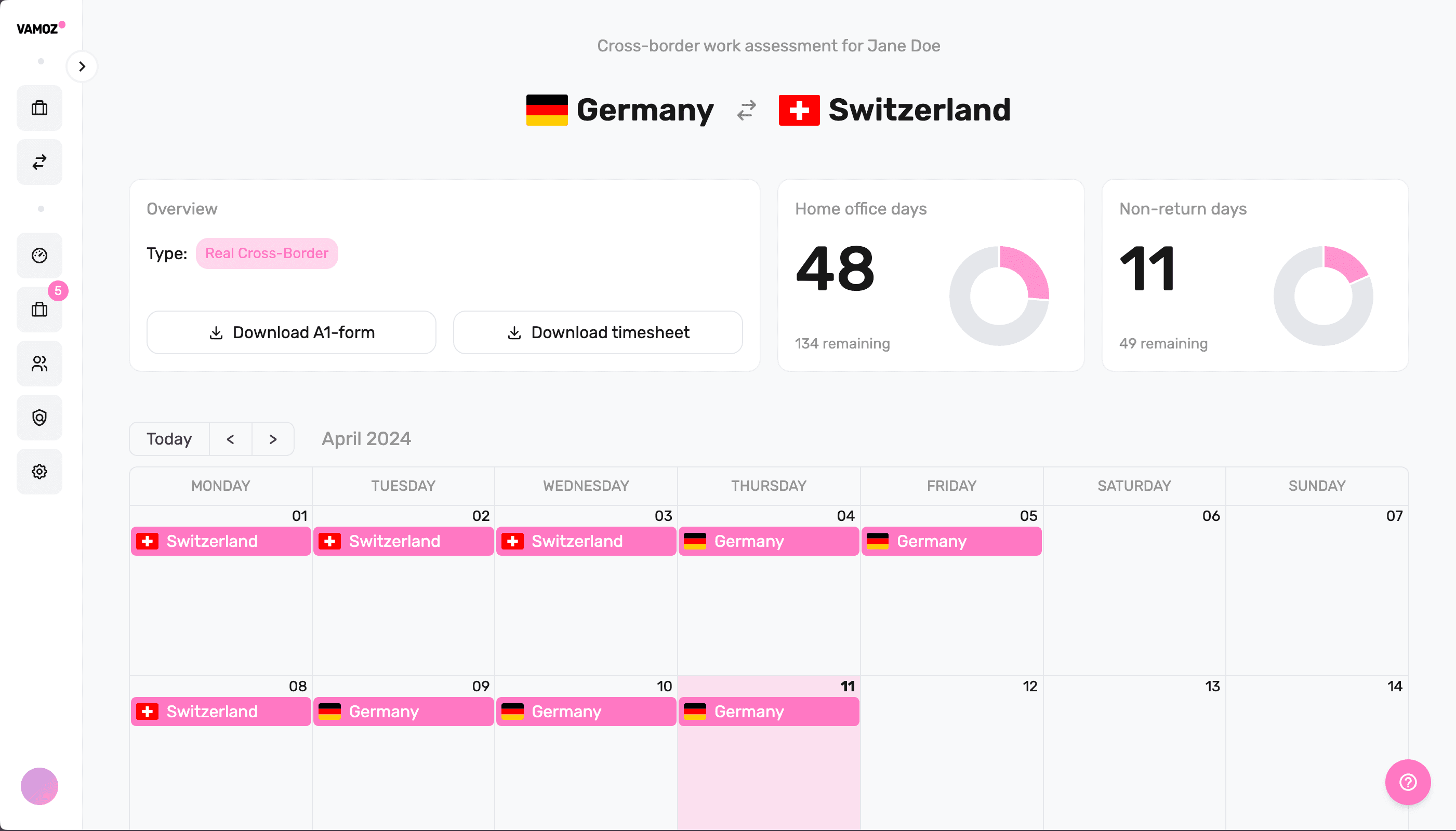The width and height of the screenshot is (1456, 831).
Task: Click the Non-return days donut chart
Action: 1322,296
